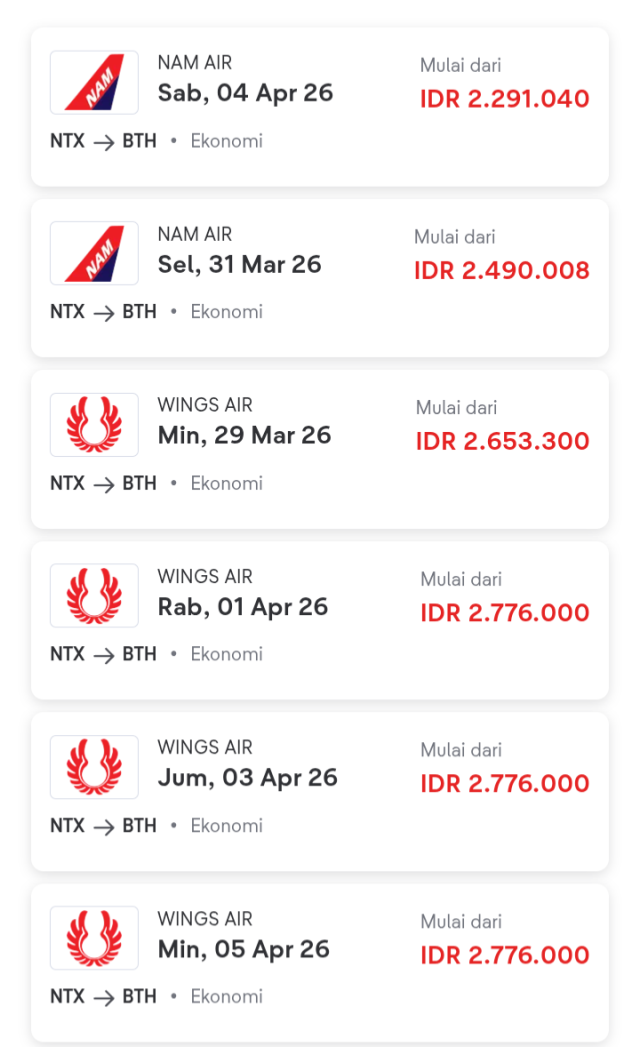640x1047 pixels.
Task: Click the IDR 2.776.000 price for 05 Apr
Action: tap(504, 955)
